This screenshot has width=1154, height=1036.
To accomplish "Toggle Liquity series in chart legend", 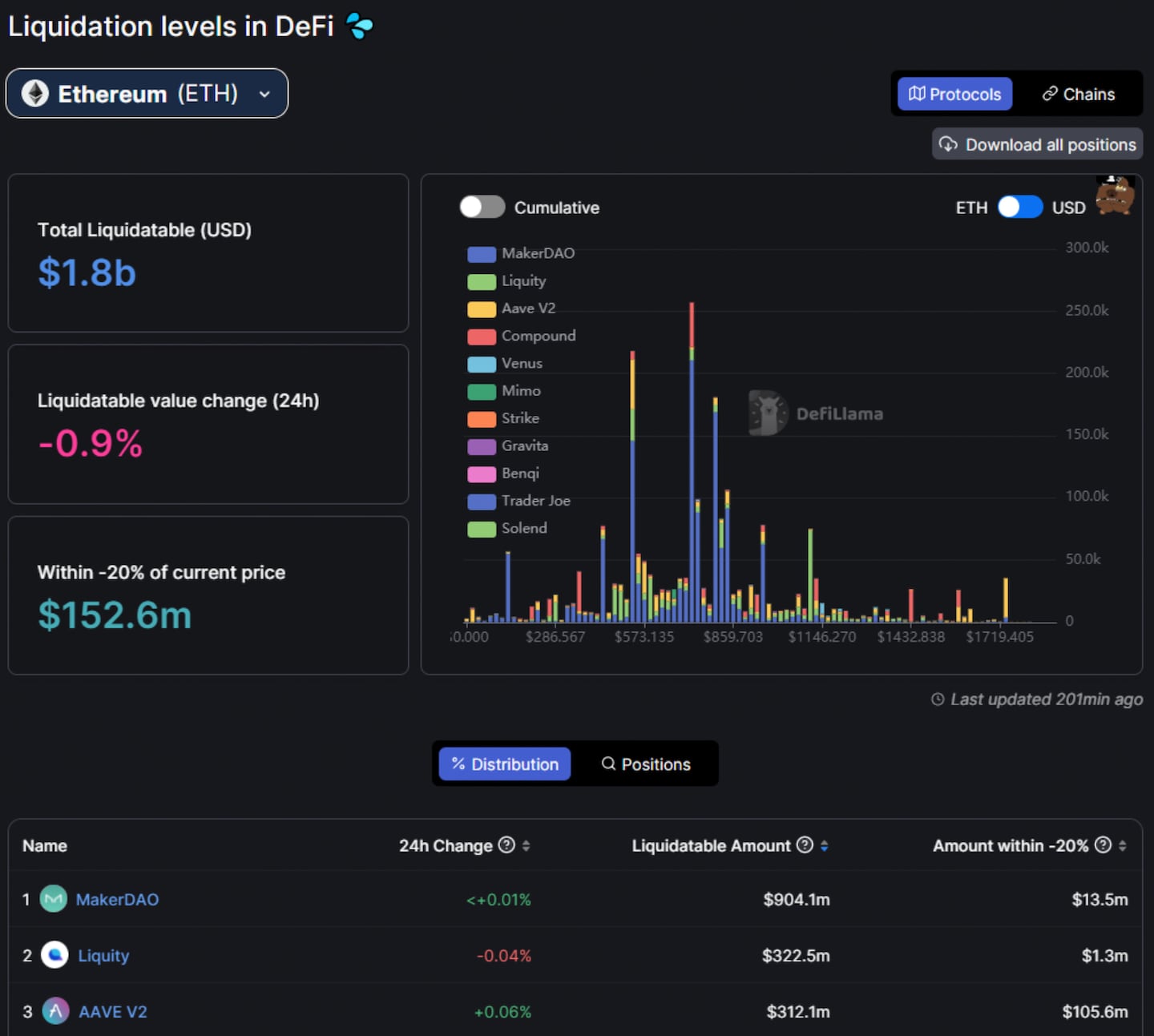I will click(x=506, y=281).
